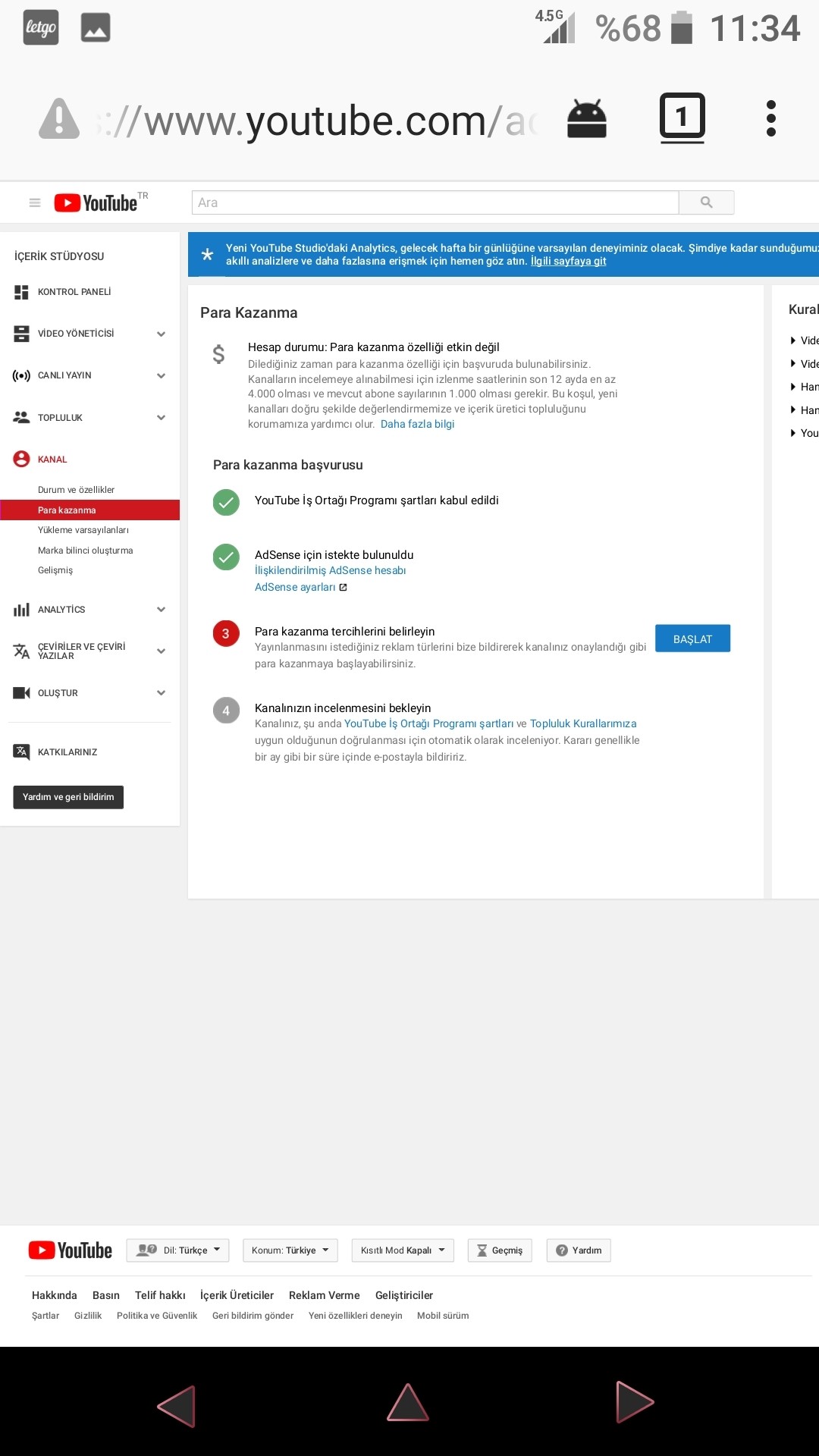
Task: Open the AdSense ayarları link
Action: [295, 587]
